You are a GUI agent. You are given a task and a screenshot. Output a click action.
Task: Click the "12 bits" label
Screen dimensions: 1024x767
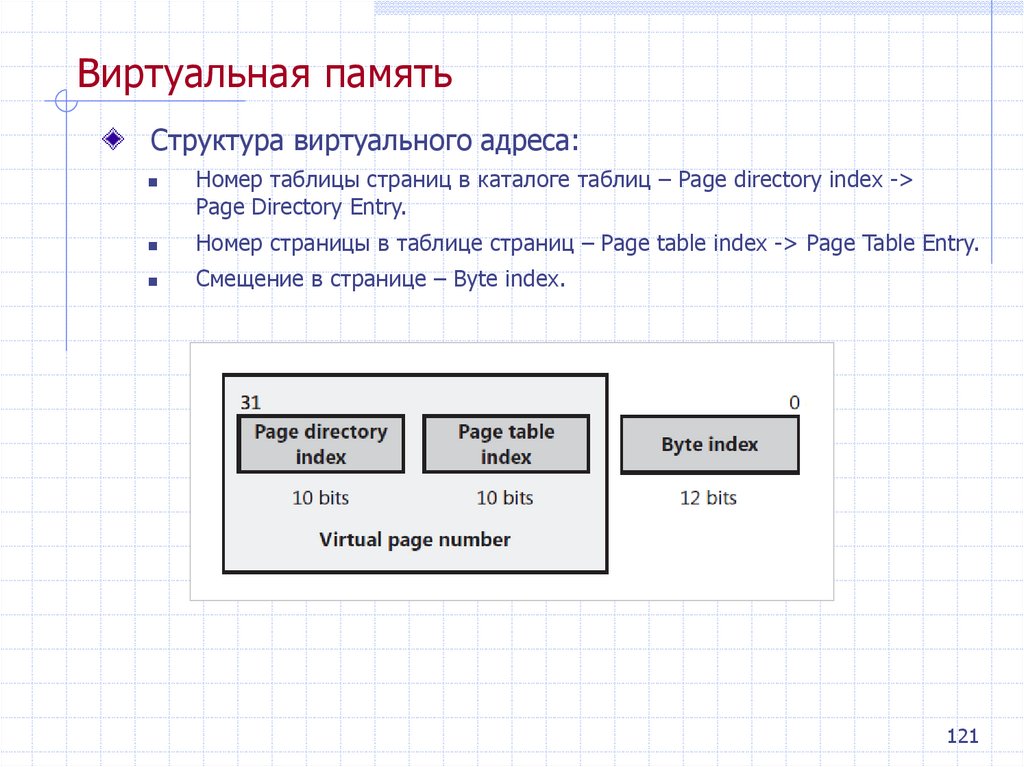pos(709,498)
